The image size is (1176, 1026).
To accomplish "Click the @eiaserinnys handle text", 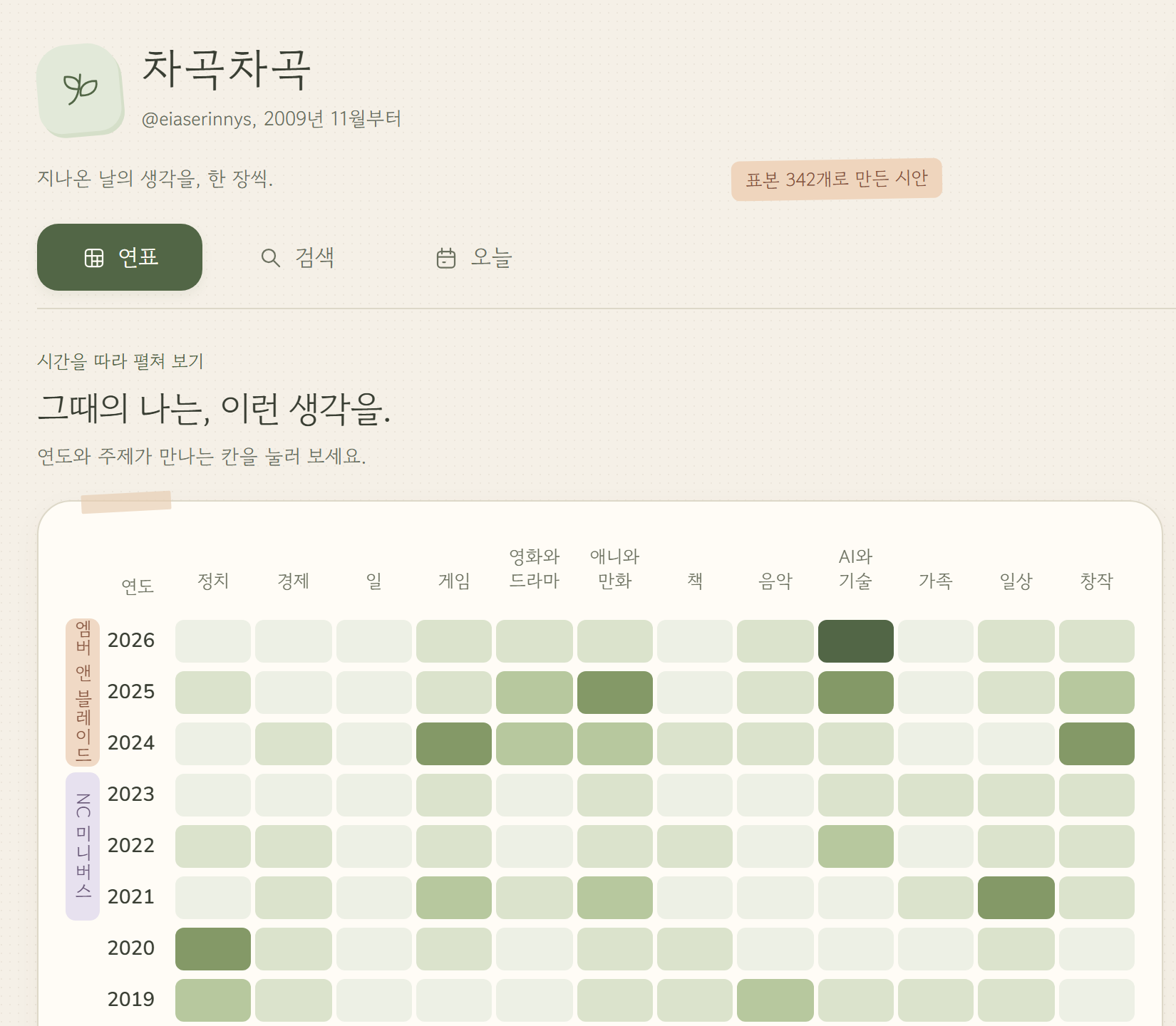I will pyautogui.click(x=198, y=119).
